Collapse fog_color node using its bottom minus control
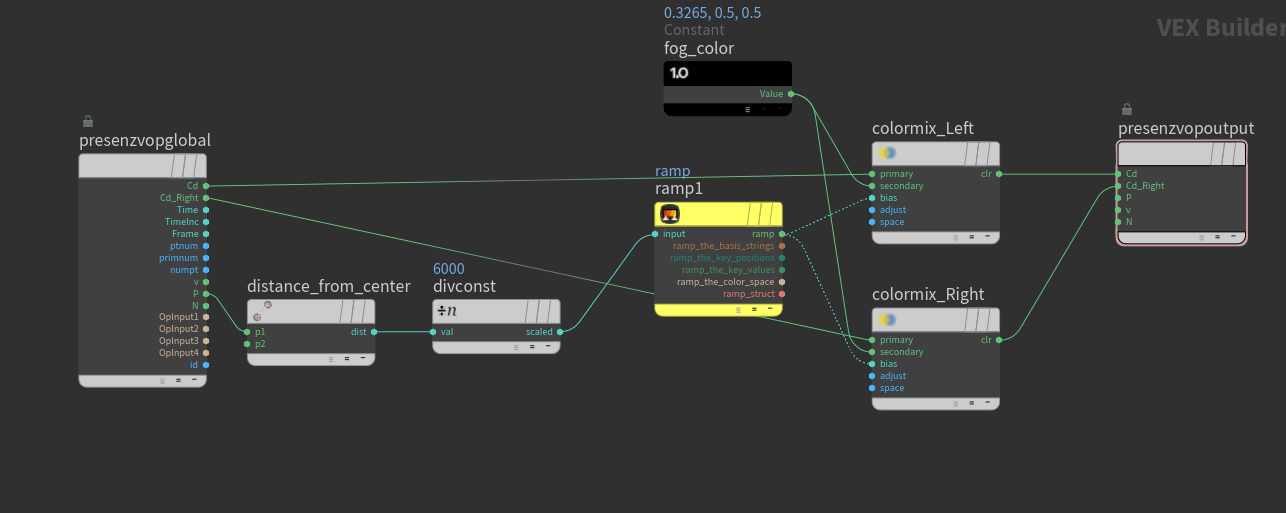The width and height of the screenshot is (1286, 513). [778, 109]
